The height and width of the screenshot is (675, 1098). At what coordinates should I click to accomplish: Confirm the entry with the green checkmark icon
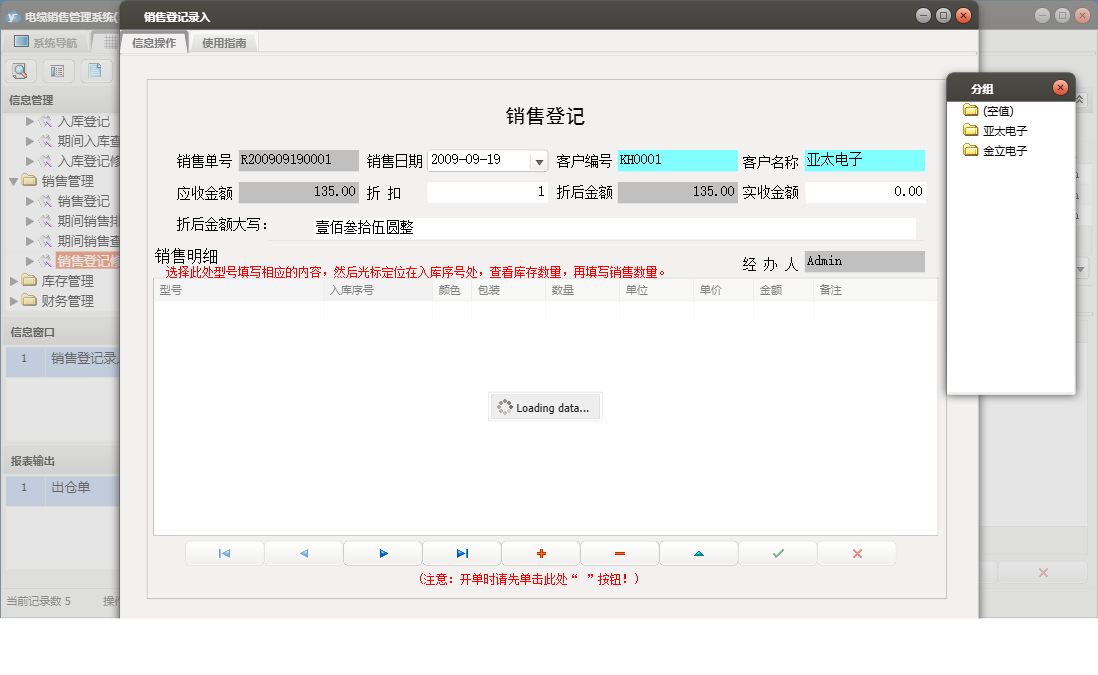click(777, 553)
